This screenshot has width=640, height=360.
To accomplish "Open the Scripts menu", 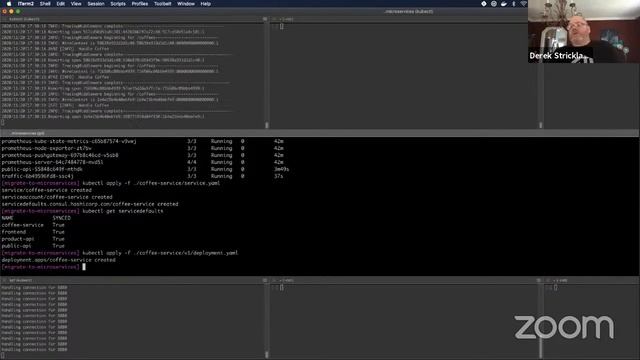I will coord(118,4).
